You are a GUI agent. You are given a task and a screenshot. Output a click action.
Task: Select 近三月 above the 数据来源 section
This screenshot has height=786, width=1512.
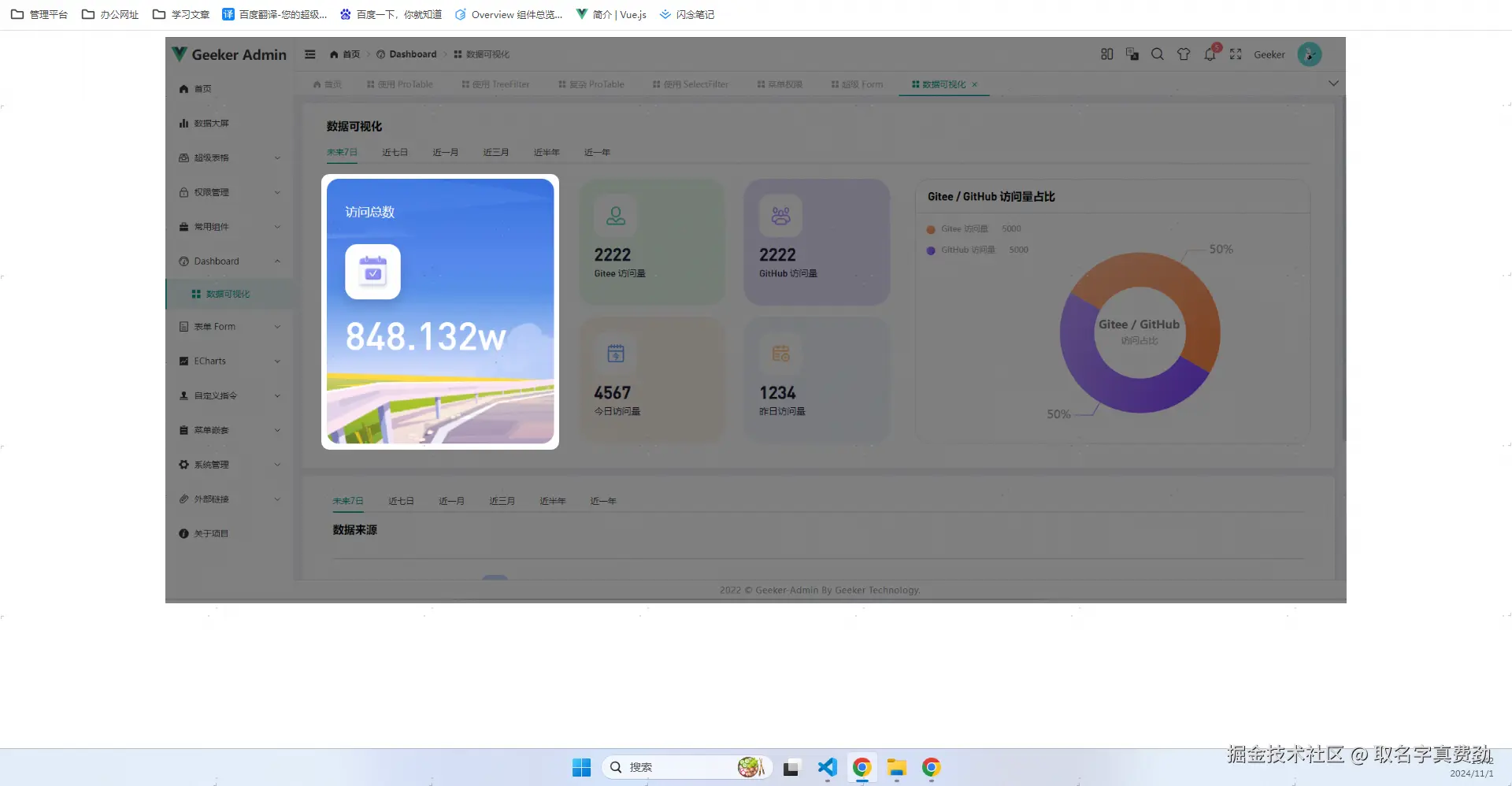502,501
